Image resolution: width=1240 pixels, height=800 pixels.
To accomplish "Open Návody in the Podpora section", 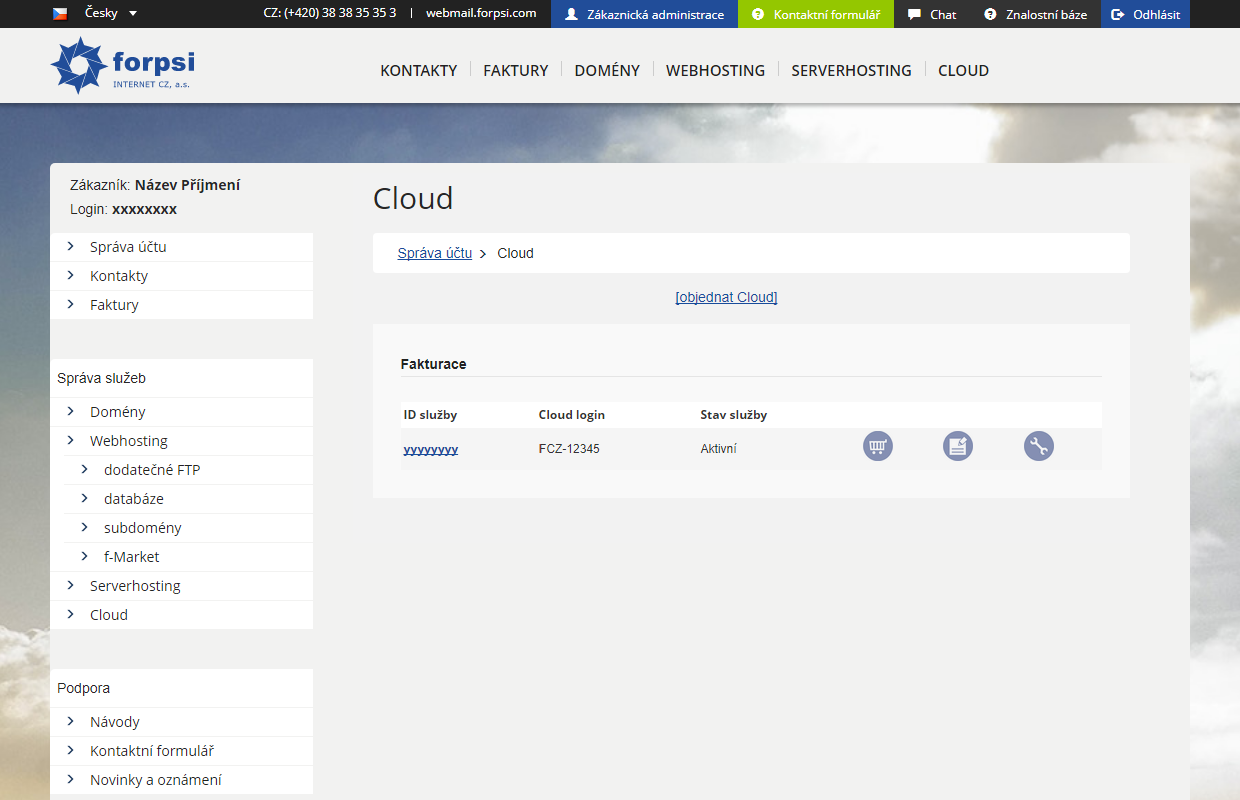I will click(115, 721).
